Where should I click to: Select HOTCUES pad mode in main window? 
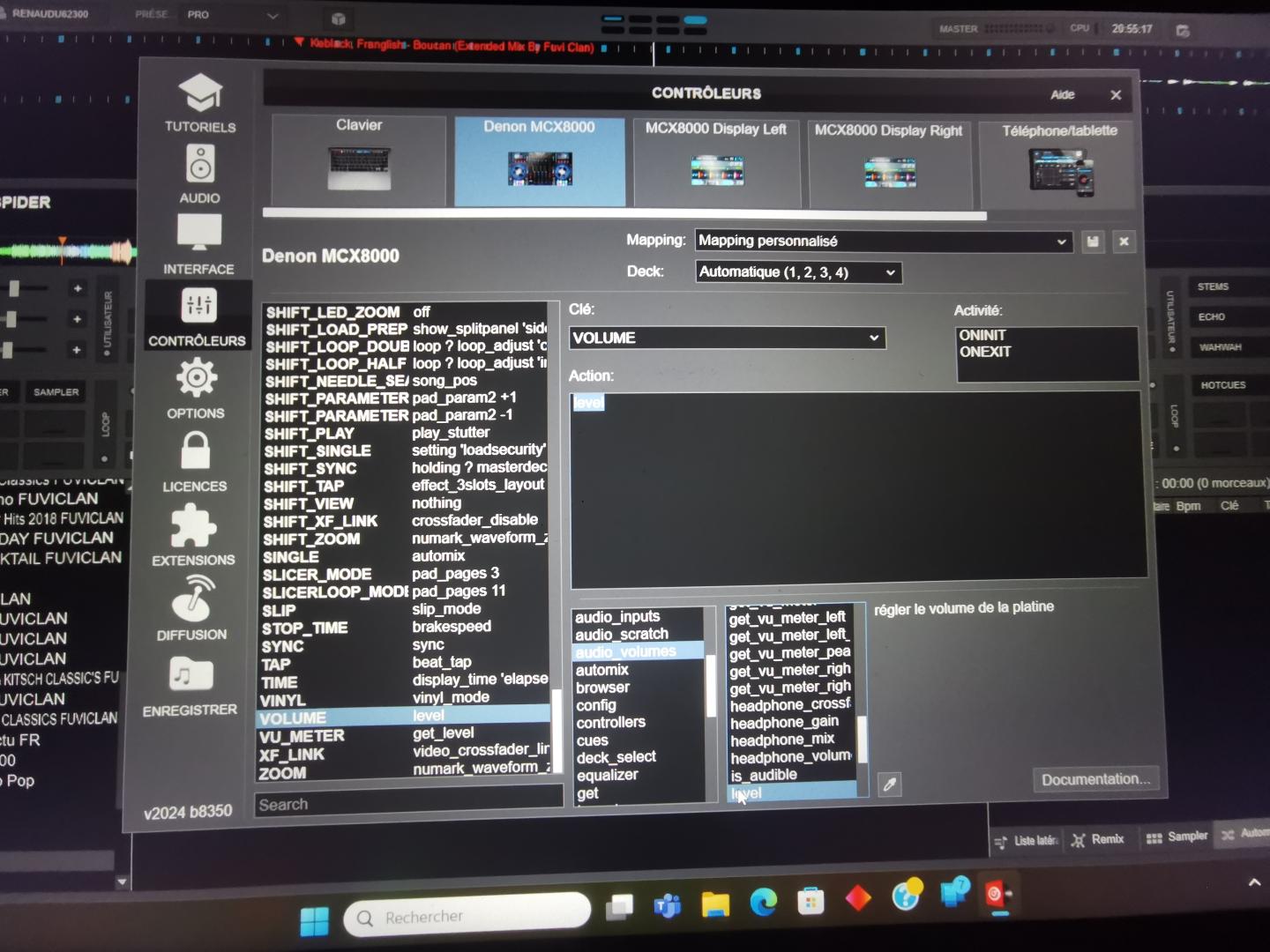(x=1222, y=385)
